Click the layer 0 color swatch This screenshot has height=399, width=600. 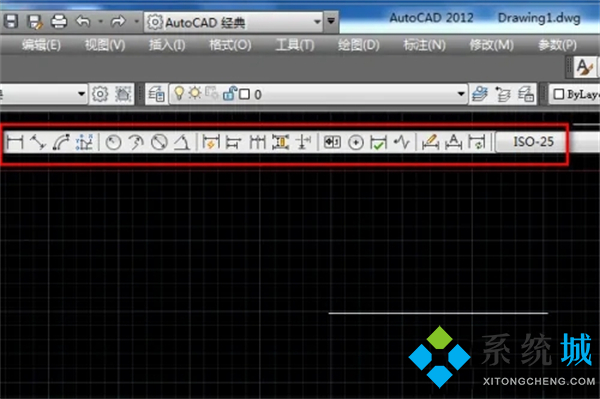tap(244, 94)
